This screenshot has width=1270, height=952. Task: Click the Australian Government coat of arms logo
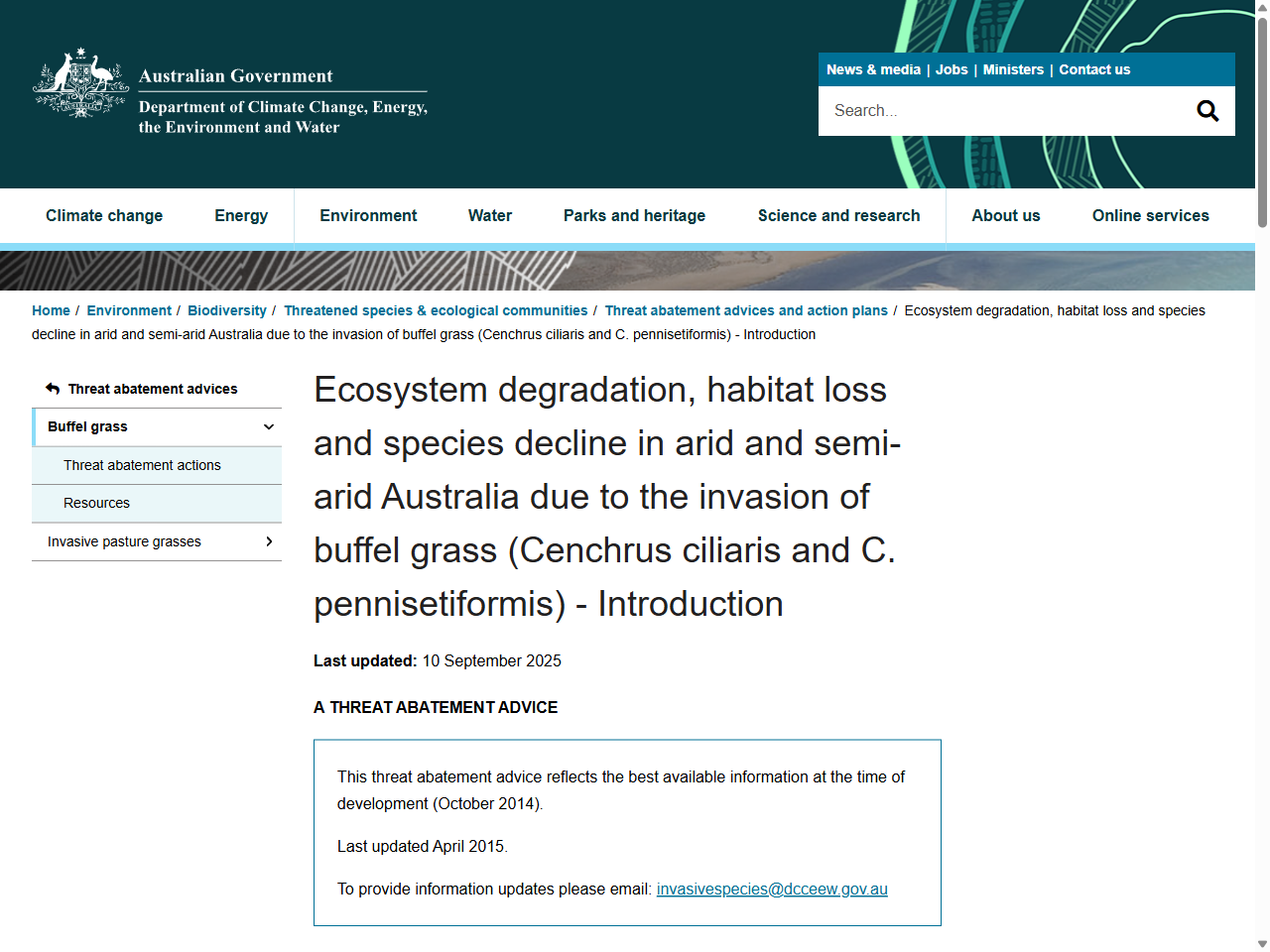pos(81,83)
